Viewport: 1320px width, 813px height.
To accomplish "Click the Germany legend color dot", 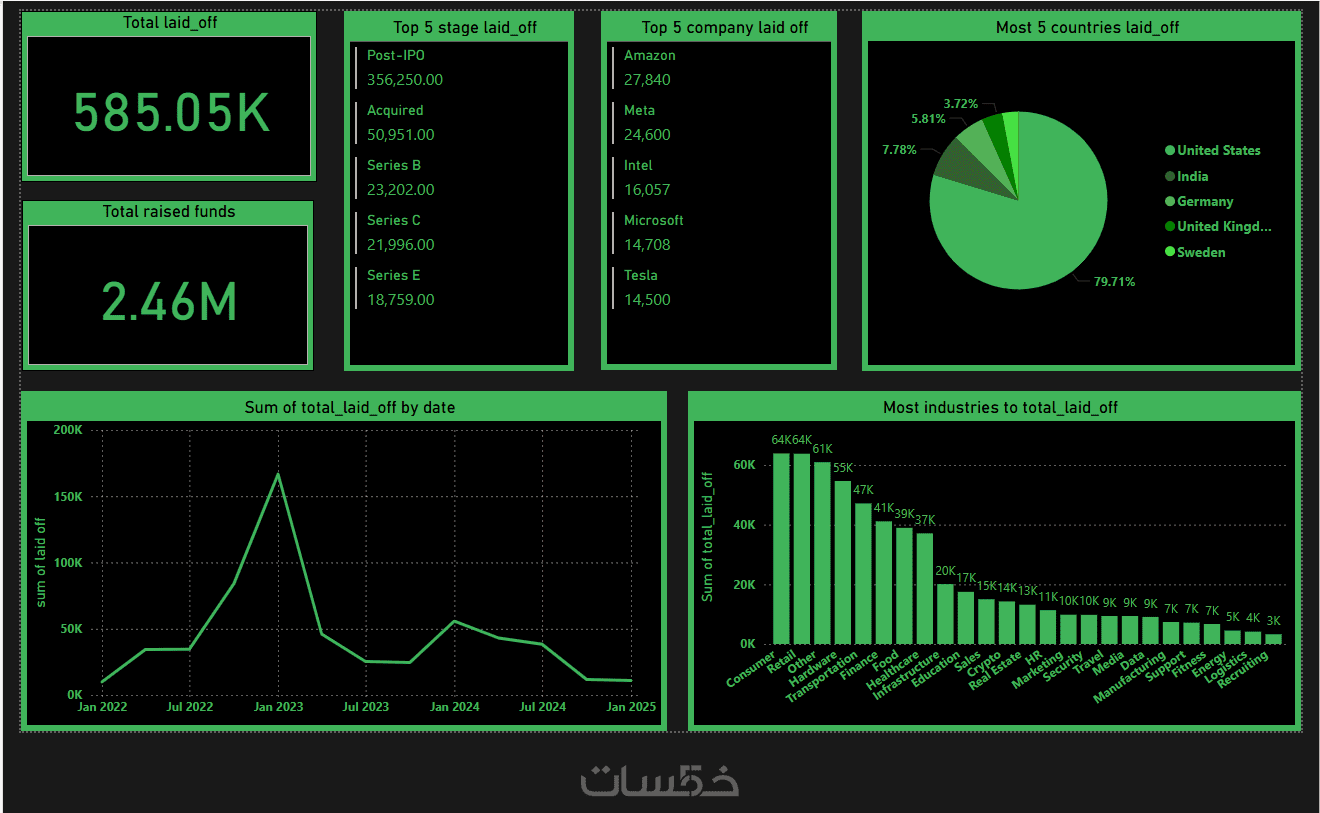I will coord(1170,202).
